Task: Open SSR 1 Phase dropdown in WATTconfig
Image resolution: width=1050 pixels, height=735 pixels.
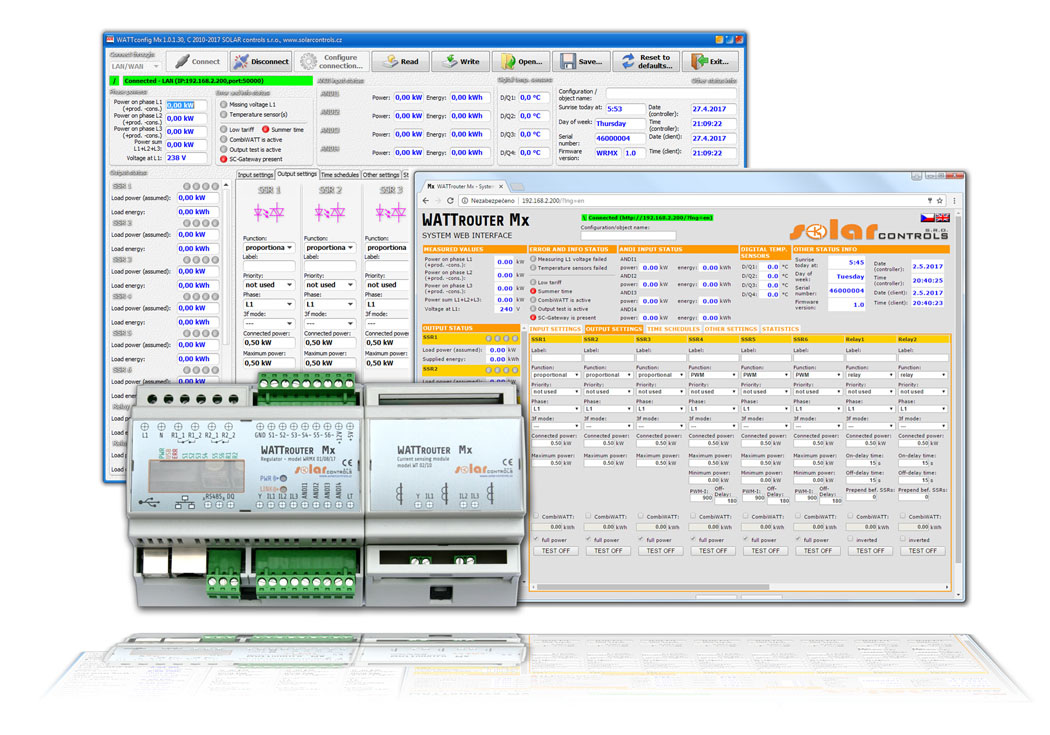Action: click(269, 304)
